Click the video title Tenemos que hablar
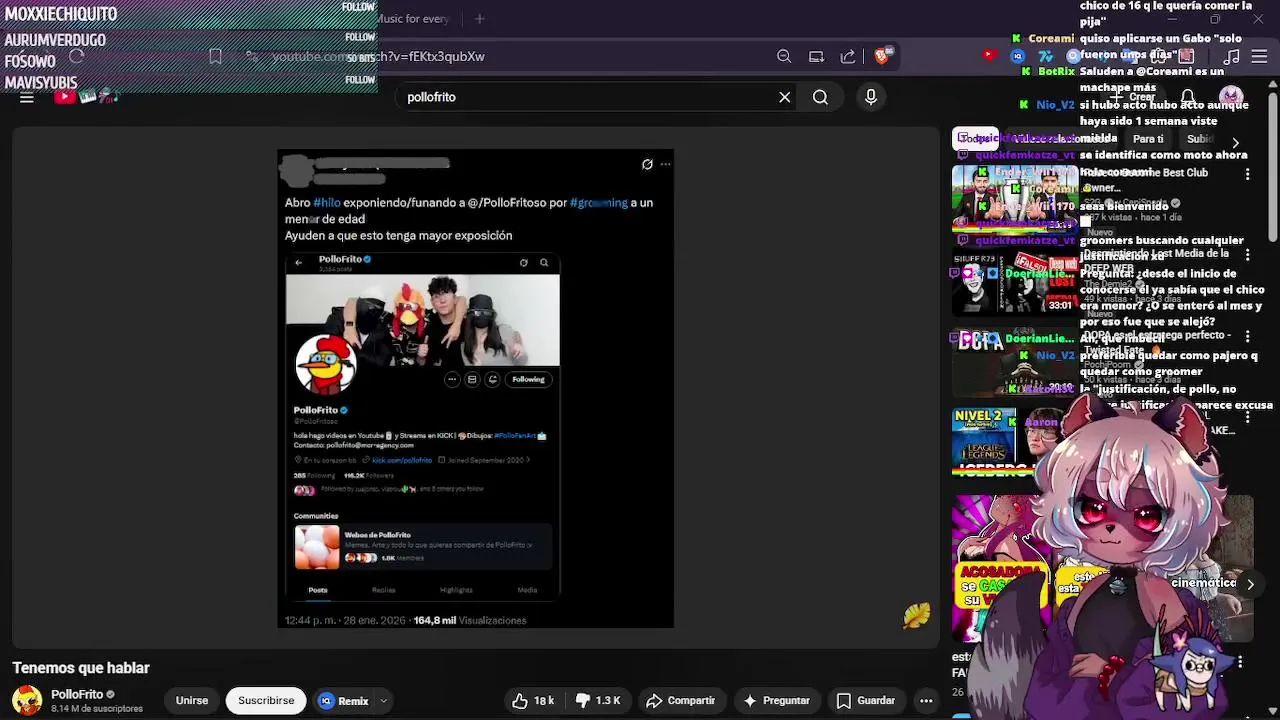The height and width of the screenshot is (720, 1280). (x=81, y=668)
